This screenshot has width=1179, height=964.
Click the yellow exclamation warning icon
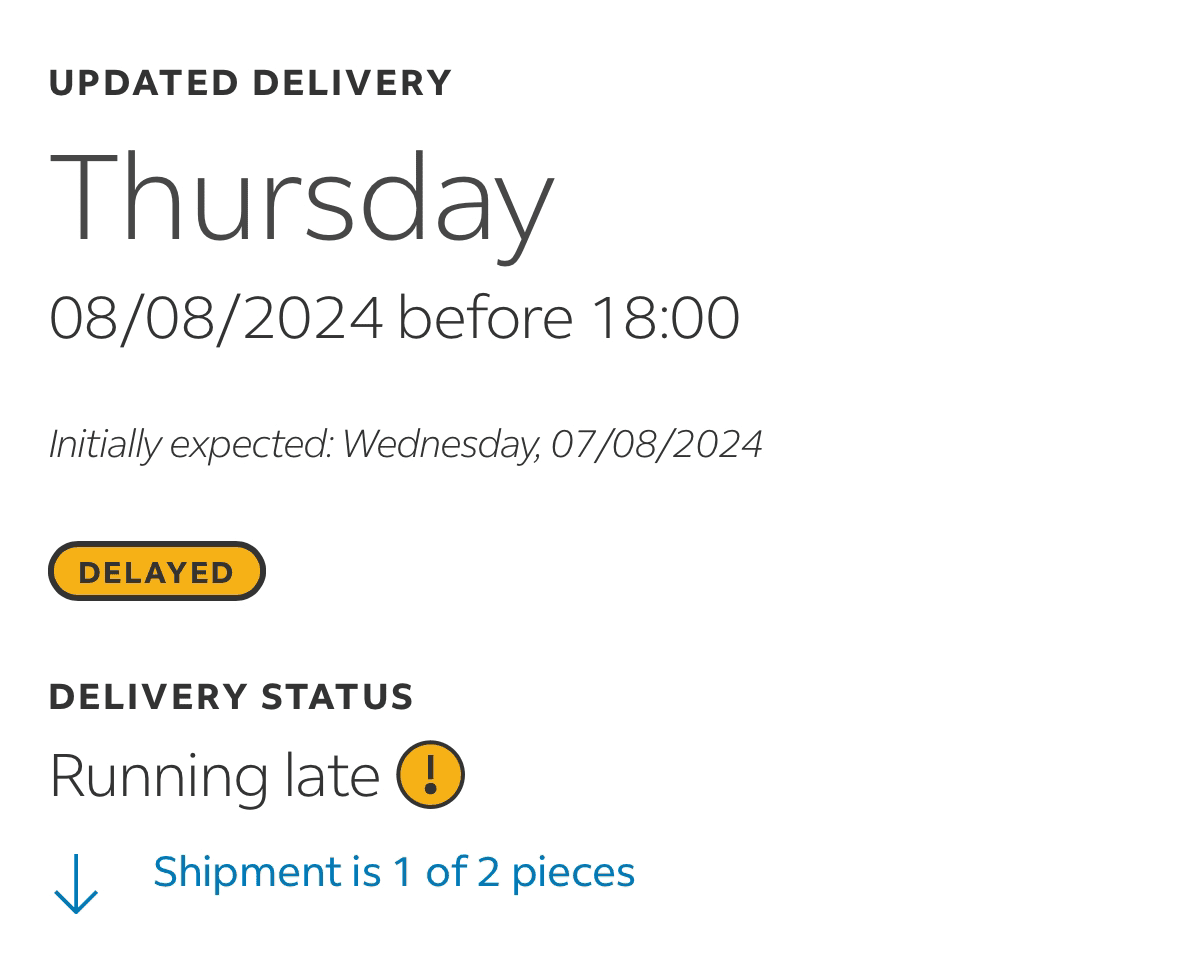[x=431, y=775]
